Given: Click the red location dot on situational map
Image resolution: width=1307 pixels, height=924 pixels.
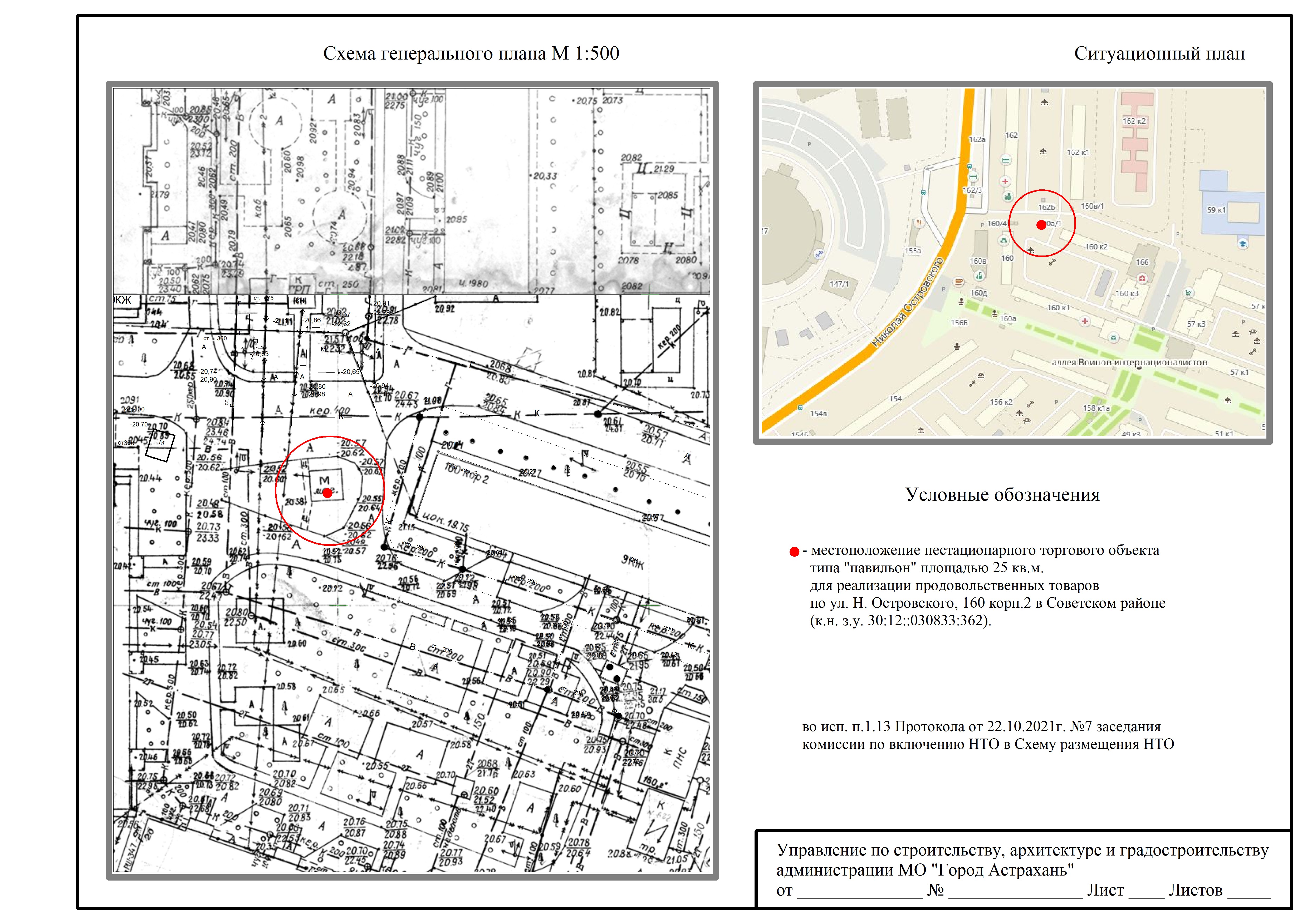Looking at the screenshot, I should 1041,225.
